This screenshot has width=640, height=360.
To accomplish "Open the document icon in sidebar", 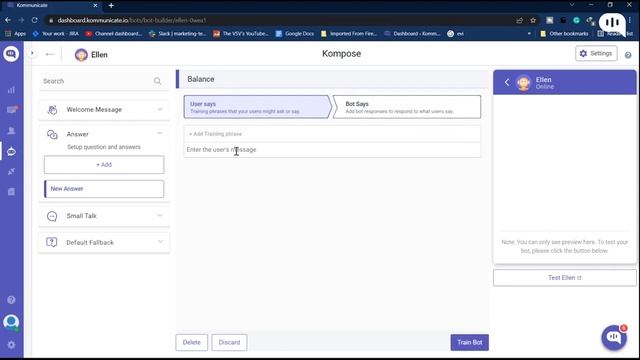I will pyautogui.click(x=11, y=192).
